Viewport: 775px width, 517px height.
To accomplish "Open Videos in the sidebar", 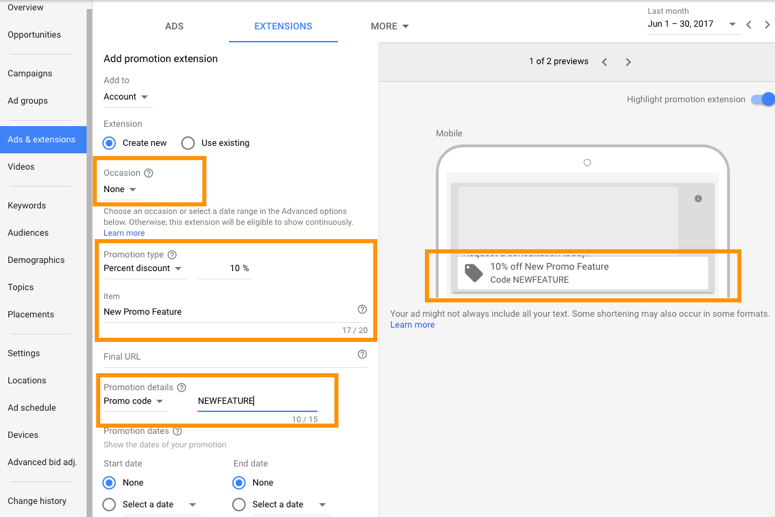I will click(21, 167).
